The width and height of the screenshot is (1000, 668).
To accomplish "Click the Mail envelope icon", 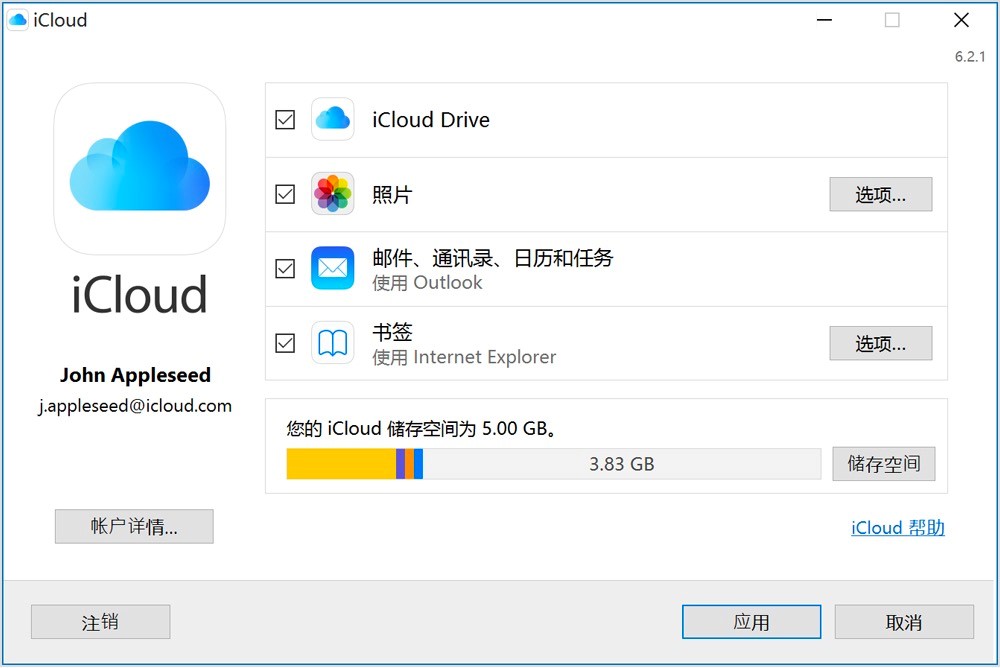I will [332, 268].
